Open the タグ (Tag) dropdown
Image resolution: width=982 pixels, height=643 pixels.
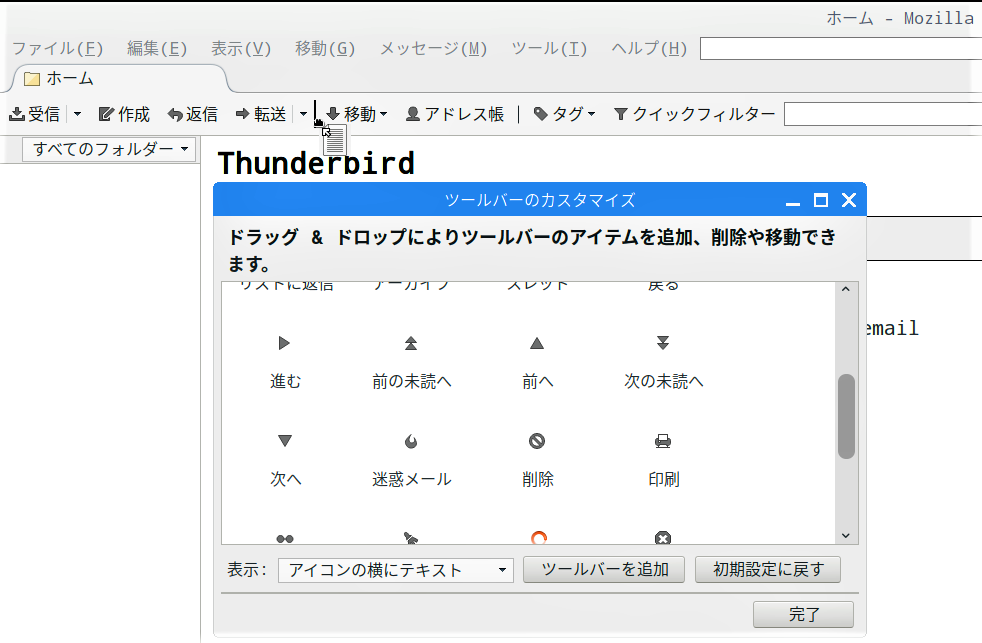pos(564,114)
